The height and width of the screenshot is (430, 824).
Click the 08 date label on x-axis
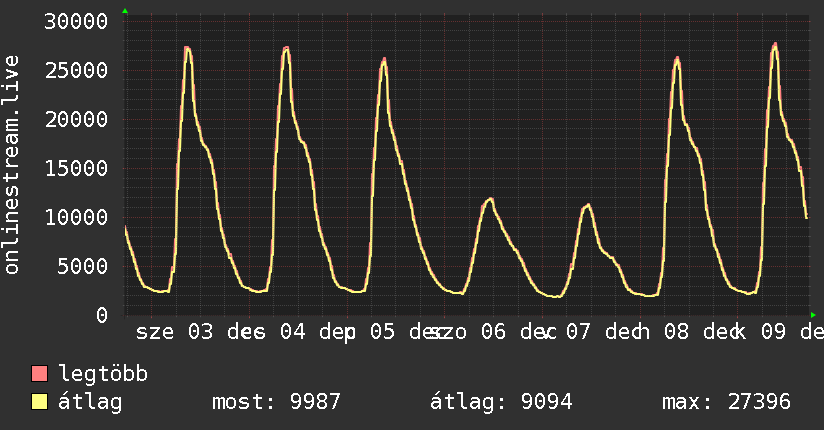point(676,332)
